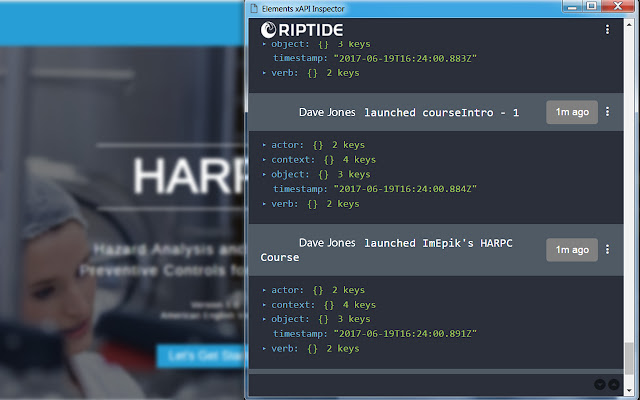
Task: Click scrollbar up arrow in inspector window
Action: [x=629, y=24]
